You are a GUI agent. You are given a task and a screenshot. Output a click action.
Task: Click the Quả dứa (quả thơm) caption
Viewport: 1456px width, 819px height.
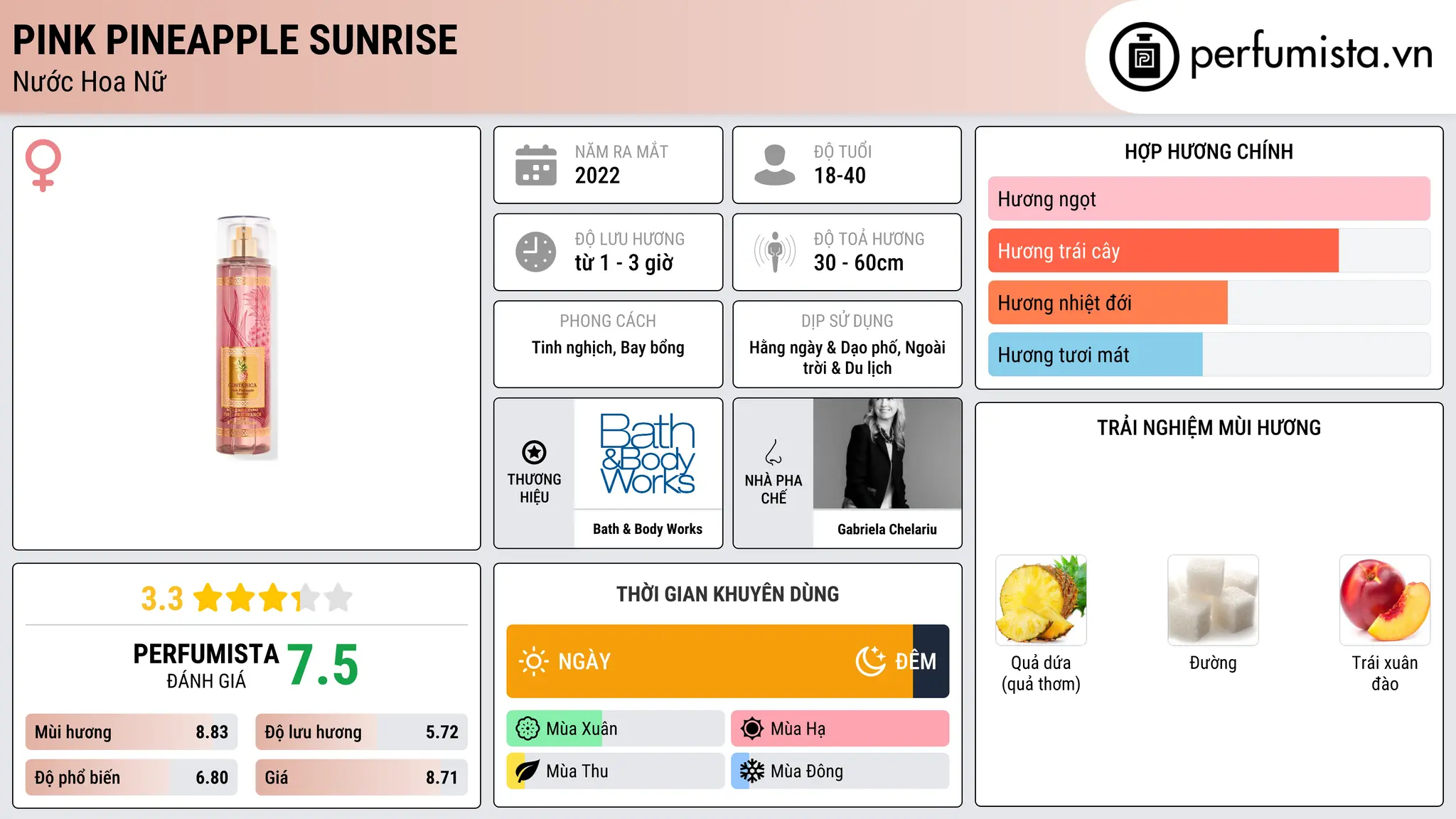click(1041, 673)
